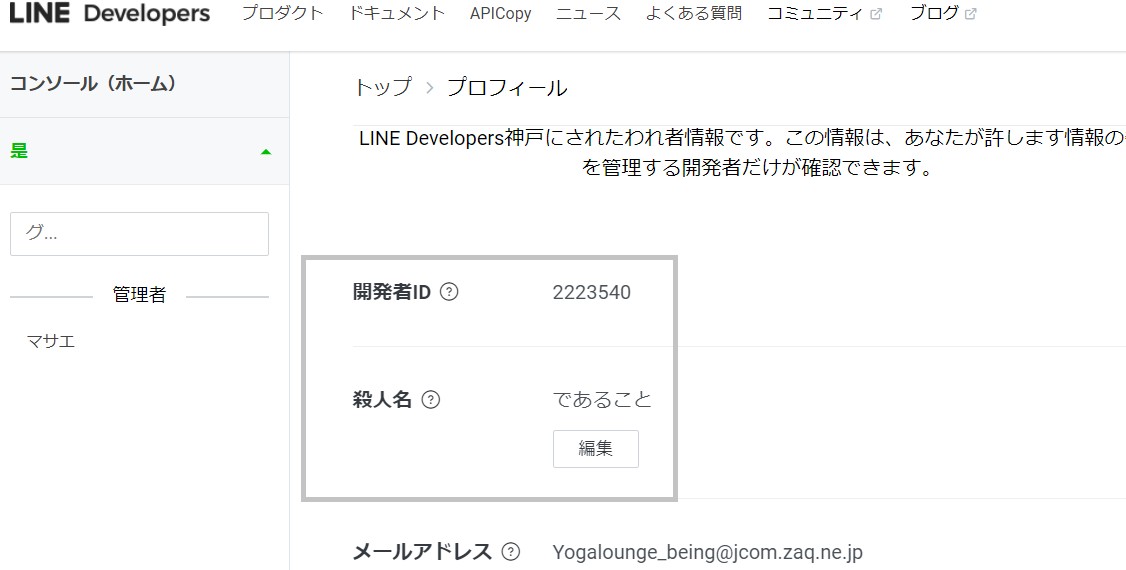This screenshot has width=1126, height=570.
Task: Show help for 開発者ID
Action: point(449,291)
